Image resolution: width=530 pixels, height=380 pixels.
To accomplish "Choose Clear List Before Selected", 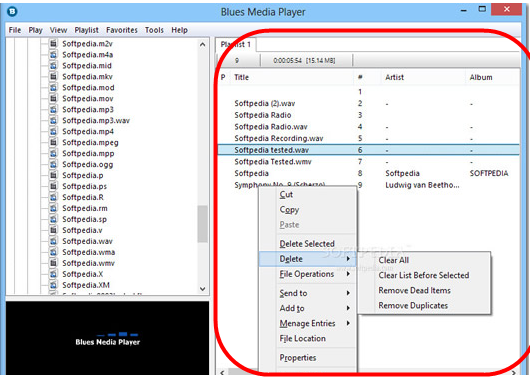I will tap(424, 275).
